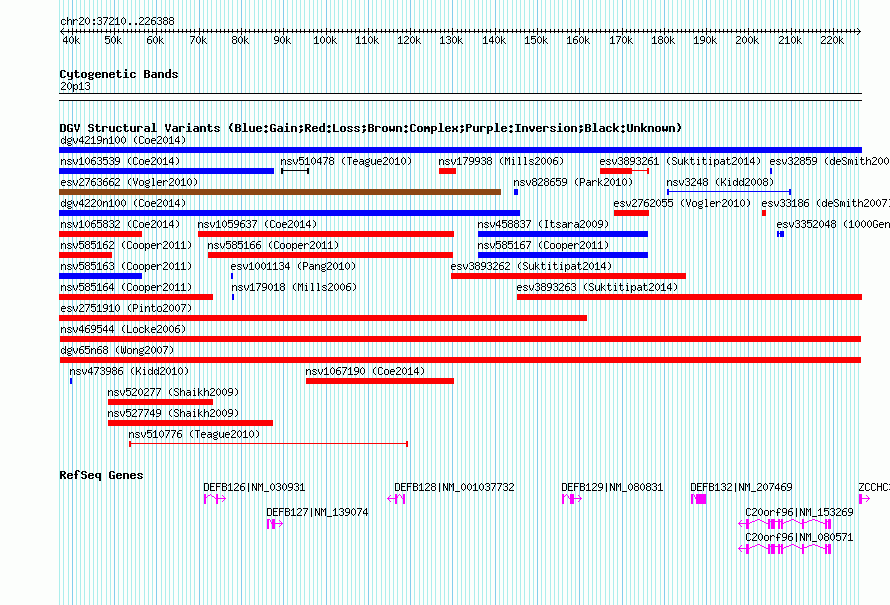
Task: Select the nsv527749 (Shaikh2009) red bar
Action: coord(190,423)
